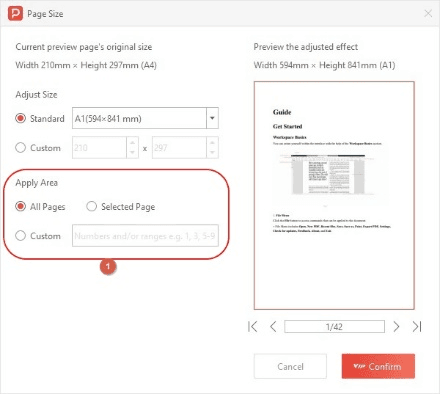The height and width of the screenshot is (394, 440).
Task: Click the 'Apply Area' heading
Action: point(37,183)
